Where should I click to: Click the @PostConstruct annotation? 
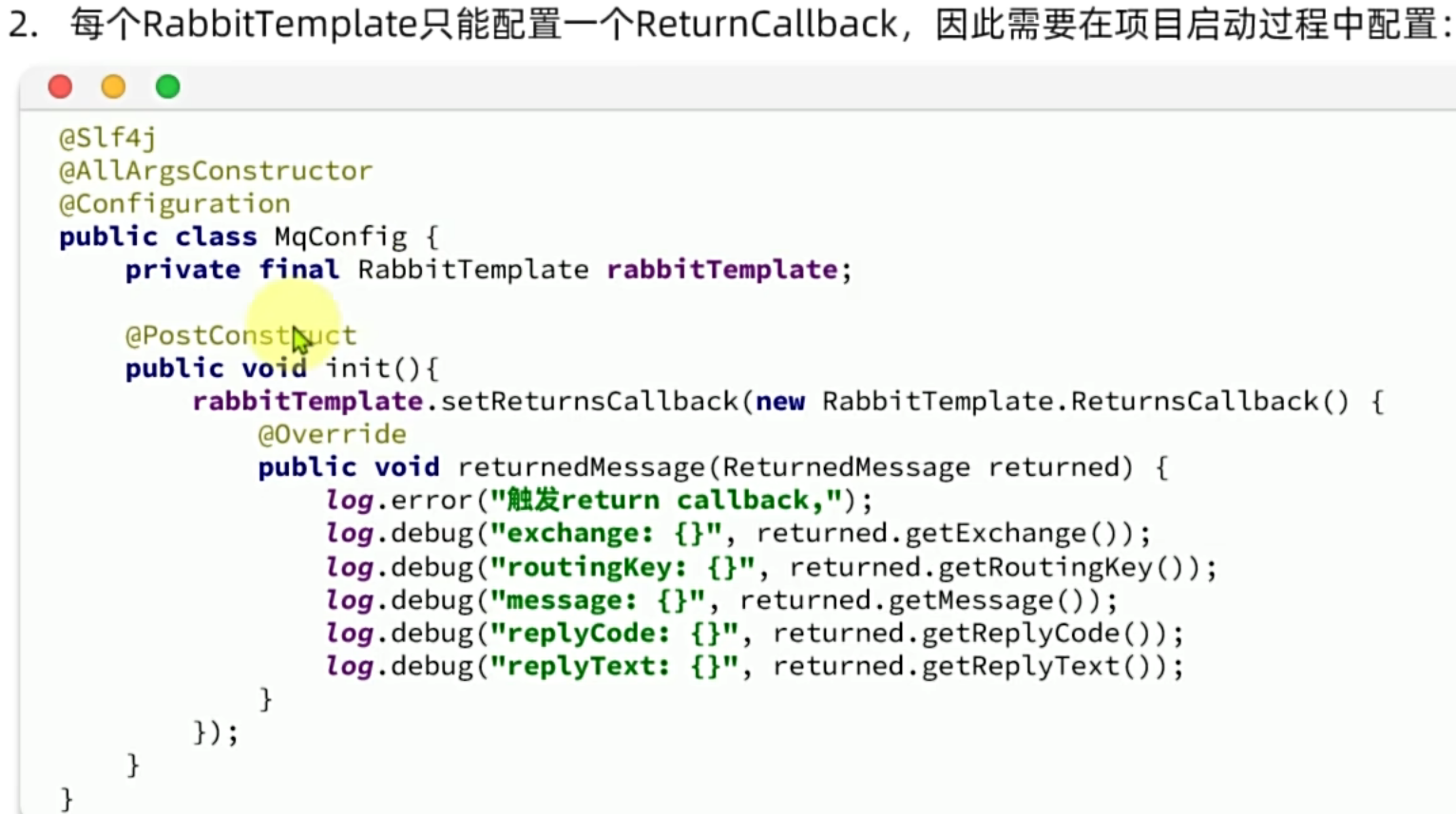pyautogui.click(x=240, y=335)
